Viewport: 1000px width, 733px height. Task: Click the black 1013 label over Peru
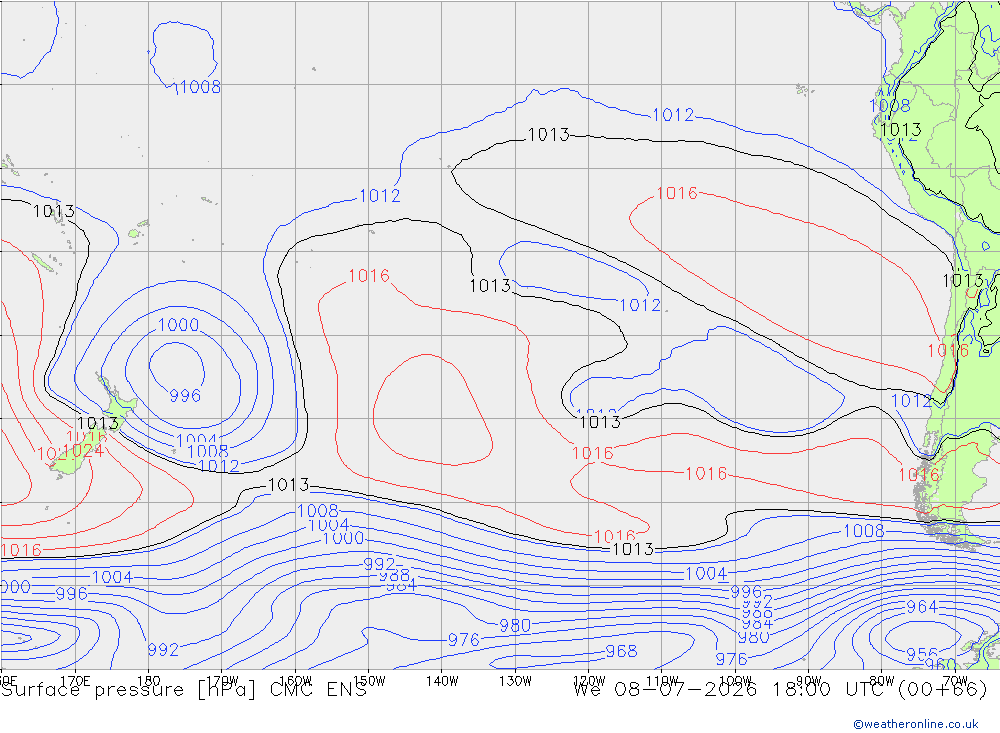tap(901, 130)
